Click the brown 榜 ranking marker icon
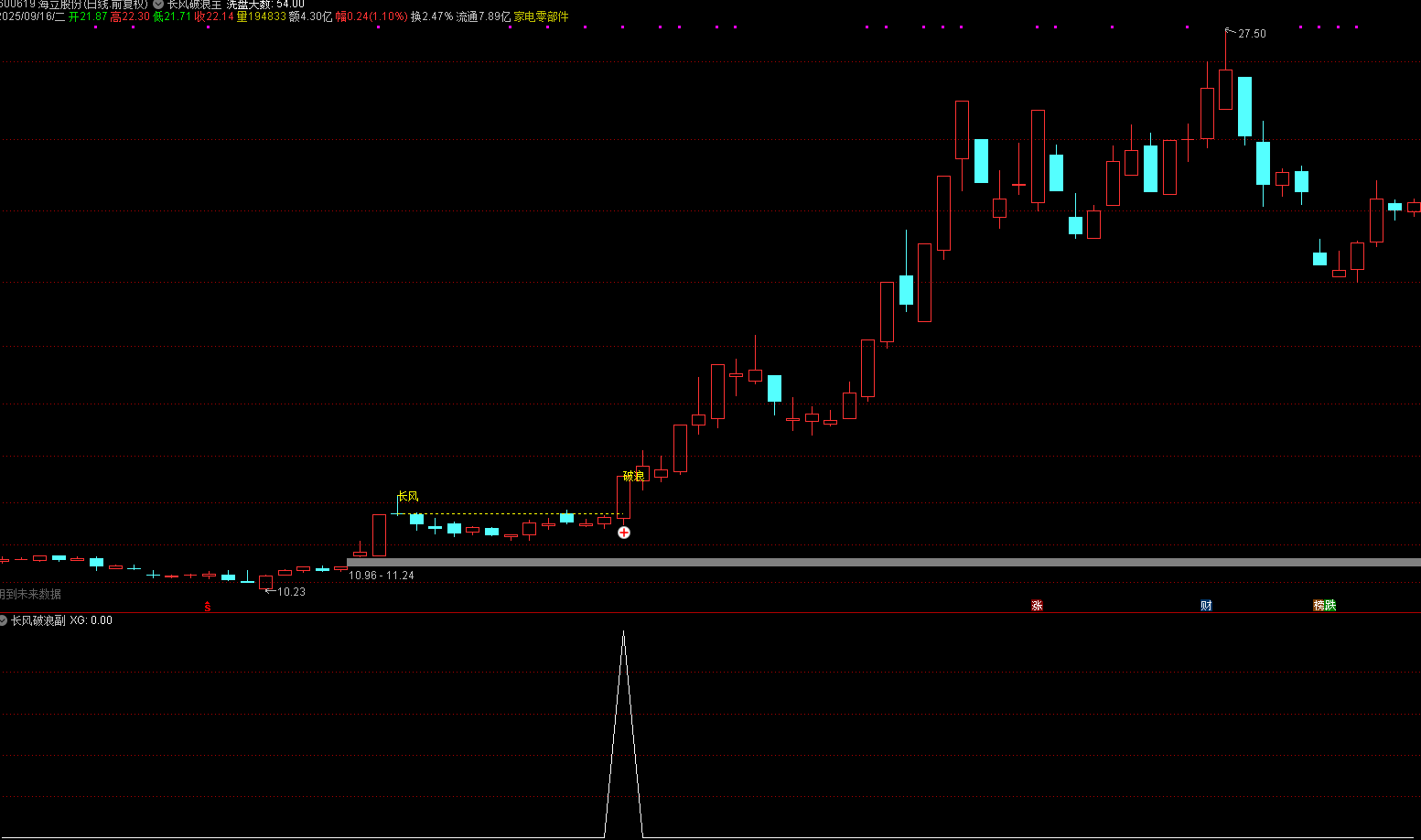 1319,606
